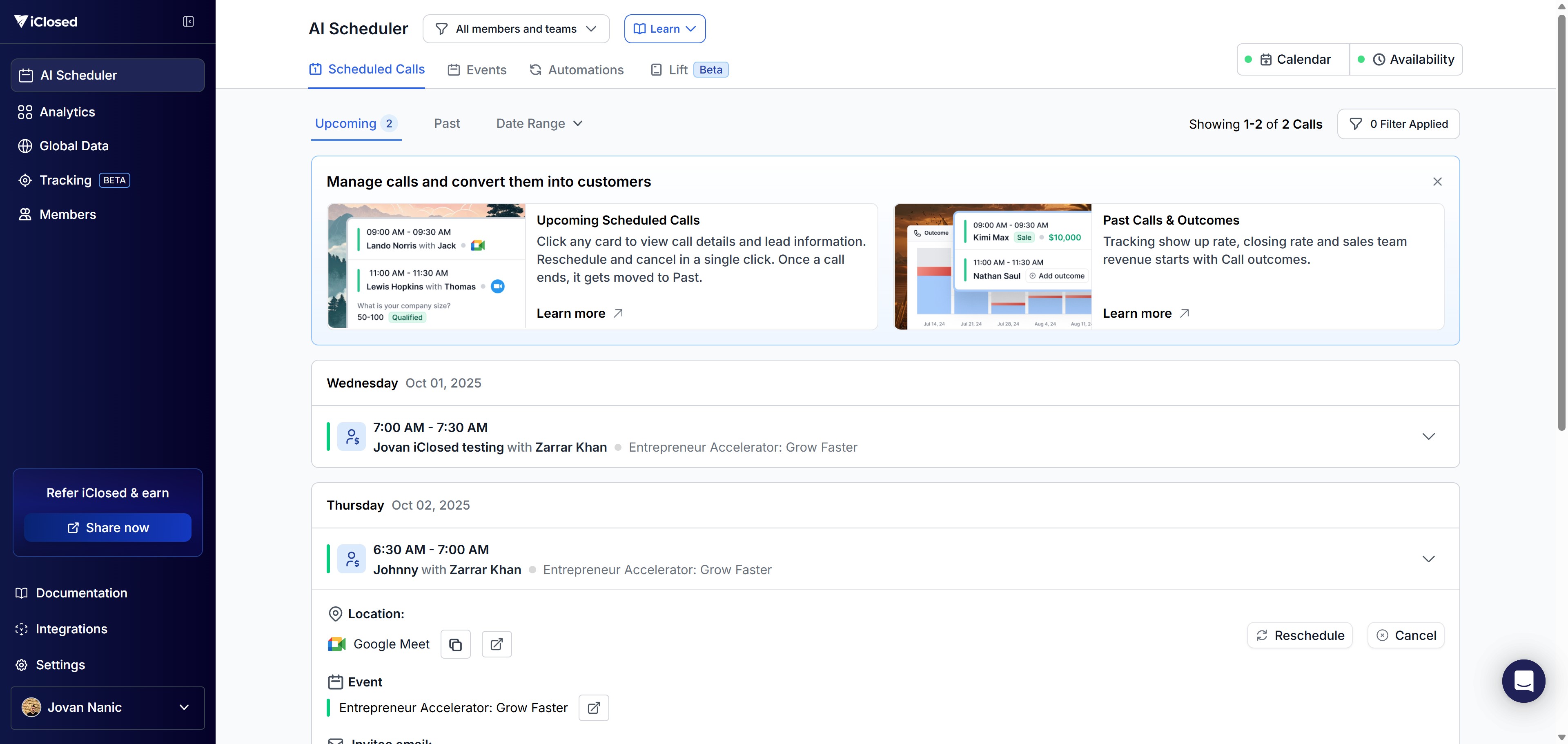The width and height of the screenshot is (1568, 744).
Task: Dismiss the Manage calls banner
Action: pos(1437,181)
